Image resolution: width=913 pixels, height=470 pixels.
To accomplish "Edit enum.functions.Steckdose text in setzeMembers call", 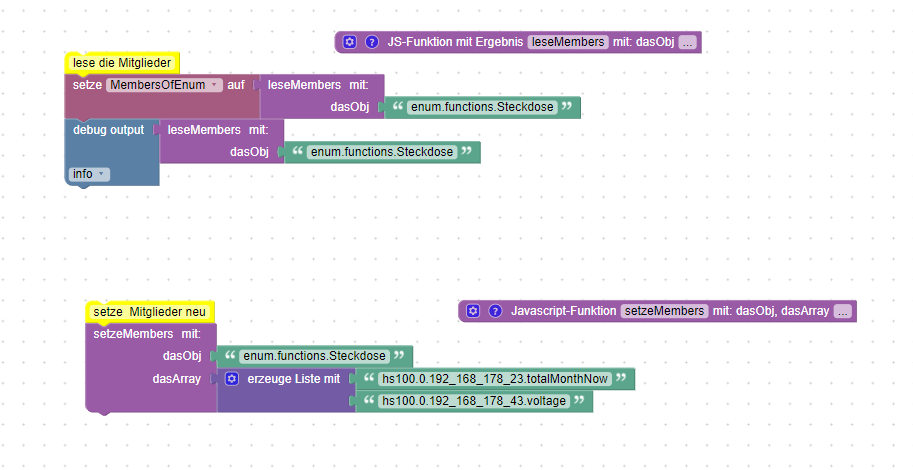I will [314, 356].
